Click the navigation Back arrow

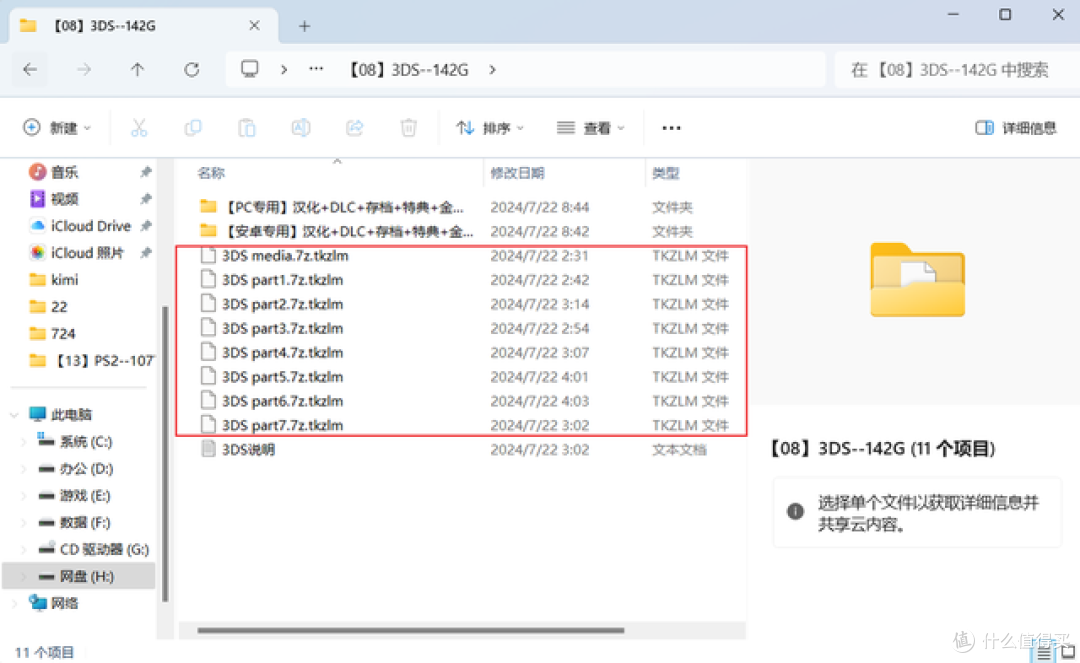29,69
